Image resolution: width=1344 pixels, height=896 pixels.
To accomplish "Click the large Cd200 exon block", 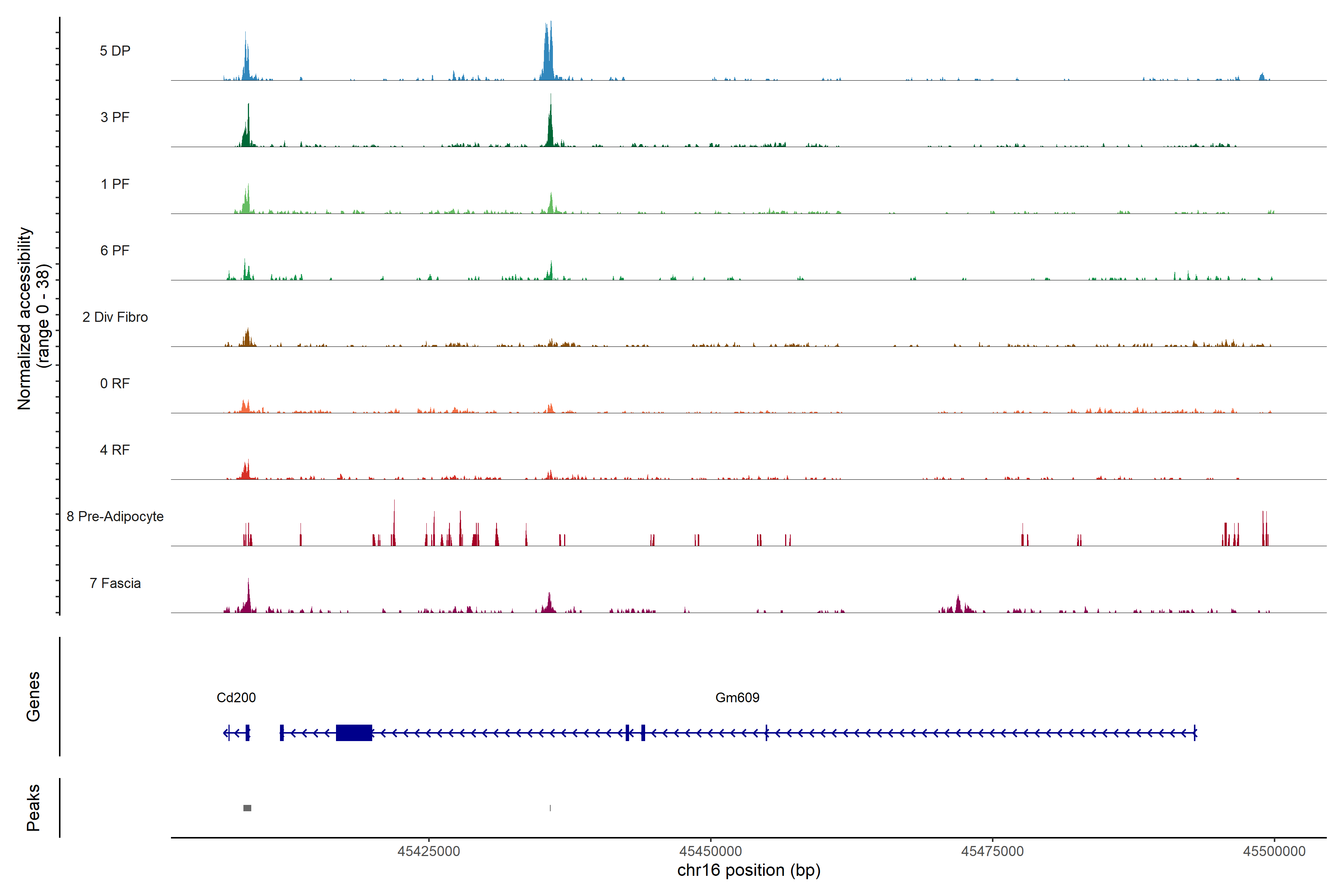I will pos(354,732).
